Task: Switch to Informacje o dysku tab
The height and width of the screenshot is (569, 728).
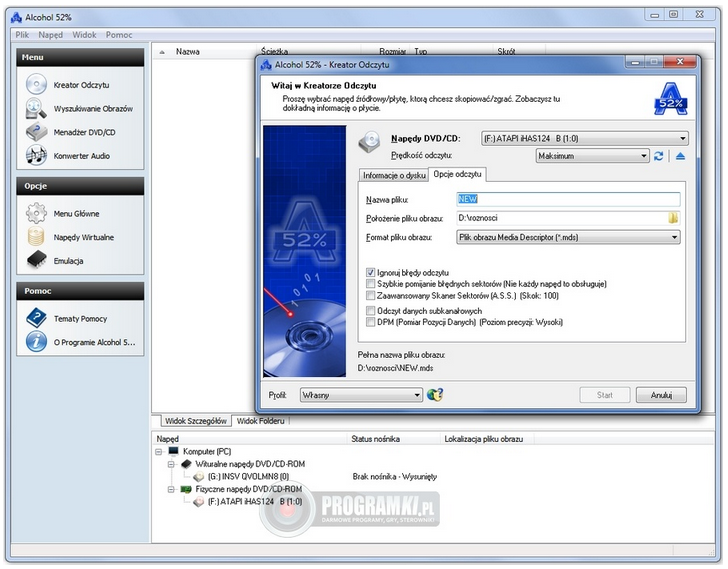Action: (x=394, y=175)
